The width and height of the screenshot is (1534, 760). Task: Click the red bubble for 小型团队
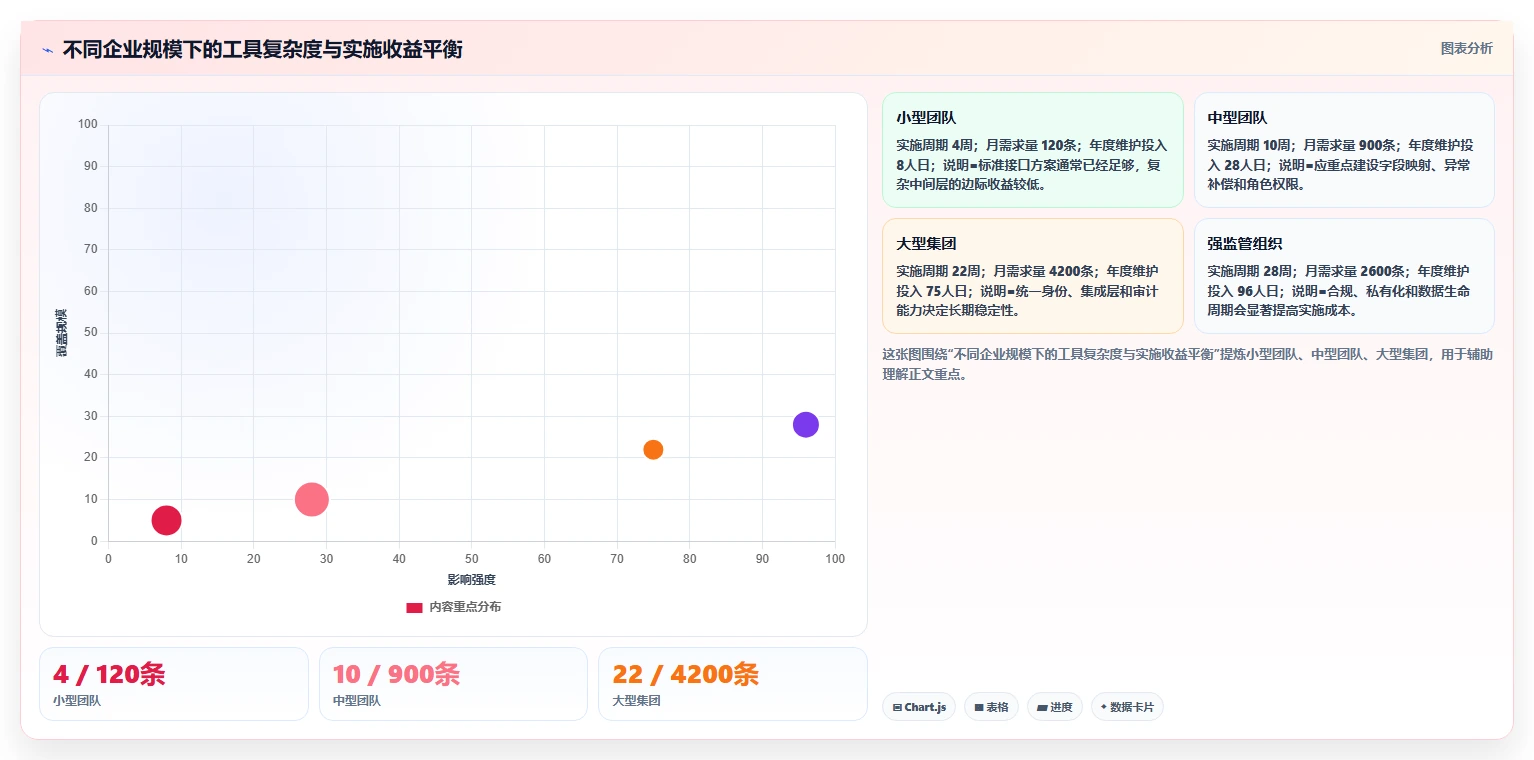coord(166,520)
